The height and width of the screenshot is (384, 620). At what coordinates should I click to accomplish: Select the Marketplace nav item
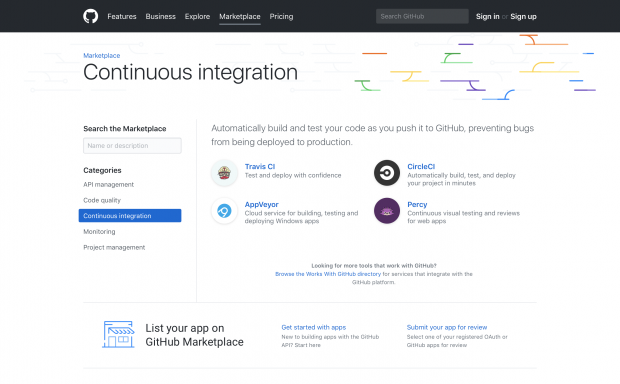click(240, 16)
